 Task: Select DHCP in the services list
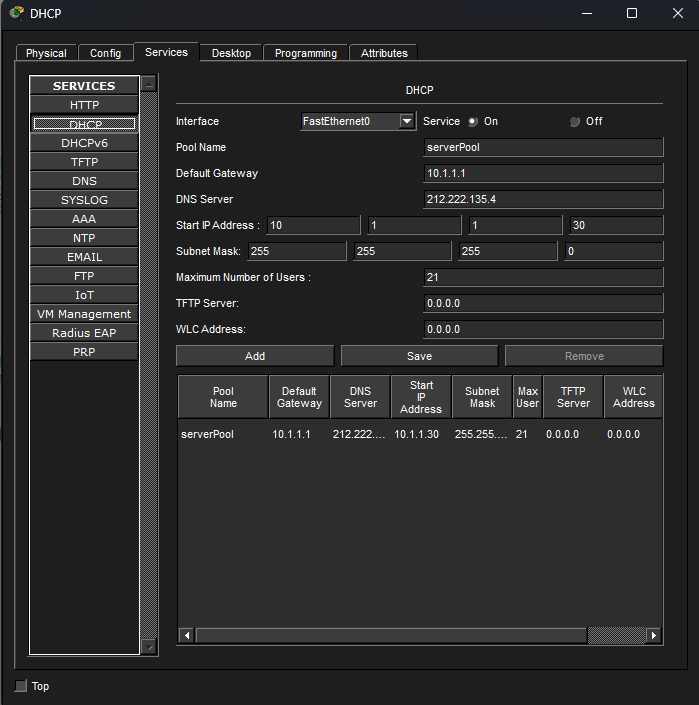(x=84, y=124)
